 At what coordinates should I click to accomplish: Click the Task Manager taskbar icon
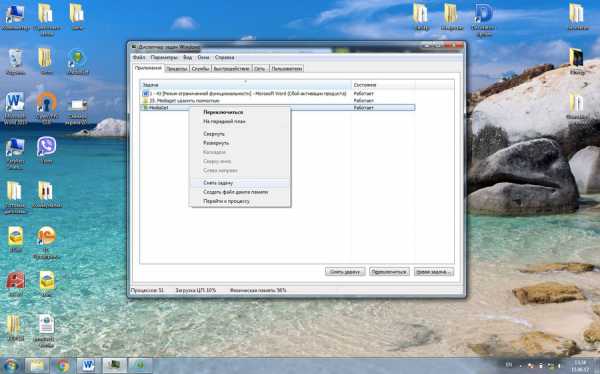point(114,366)
